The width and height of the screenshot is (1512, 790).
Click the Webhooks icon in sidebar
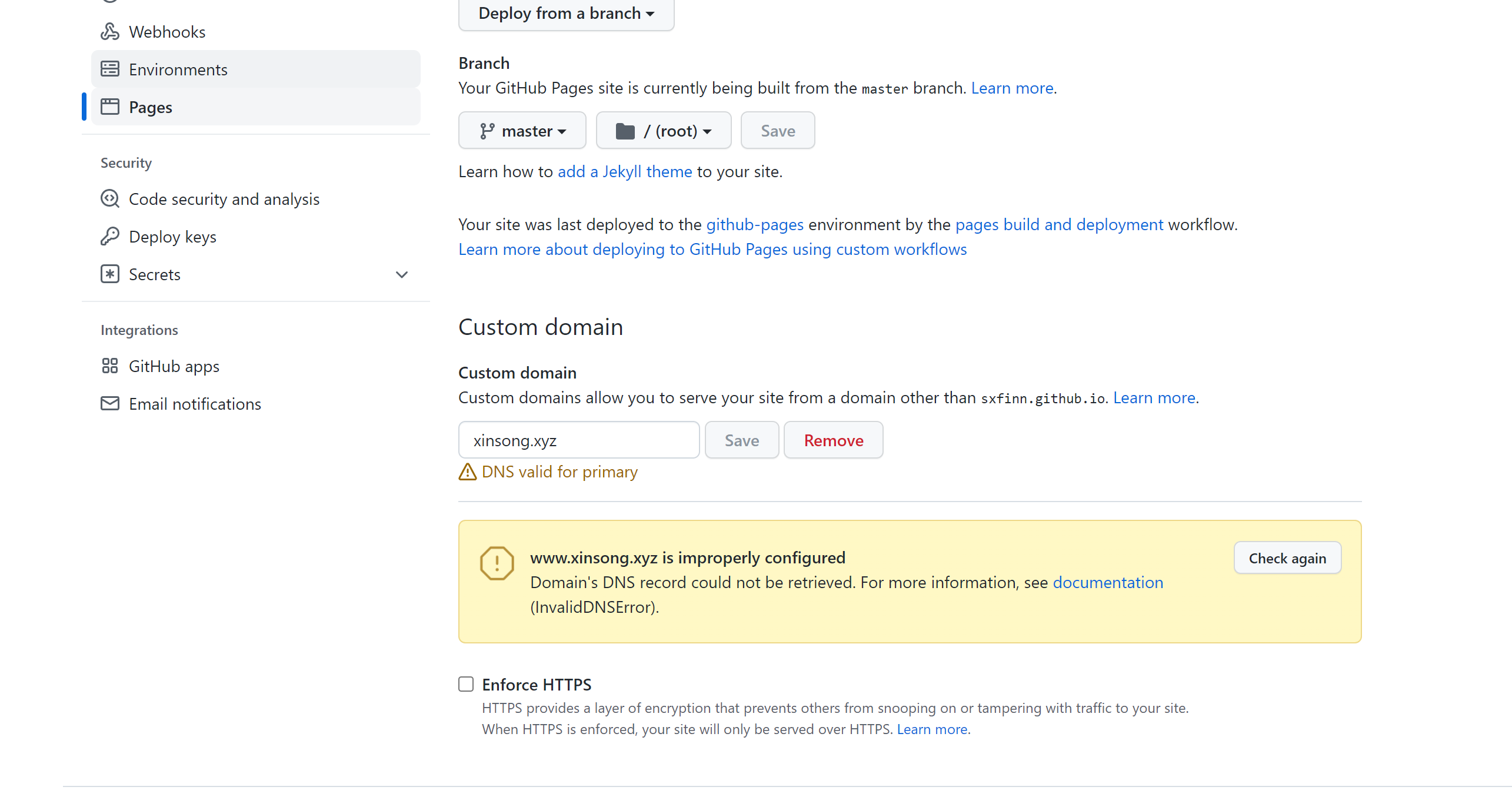pyautogui.click(x=109, y=32)
